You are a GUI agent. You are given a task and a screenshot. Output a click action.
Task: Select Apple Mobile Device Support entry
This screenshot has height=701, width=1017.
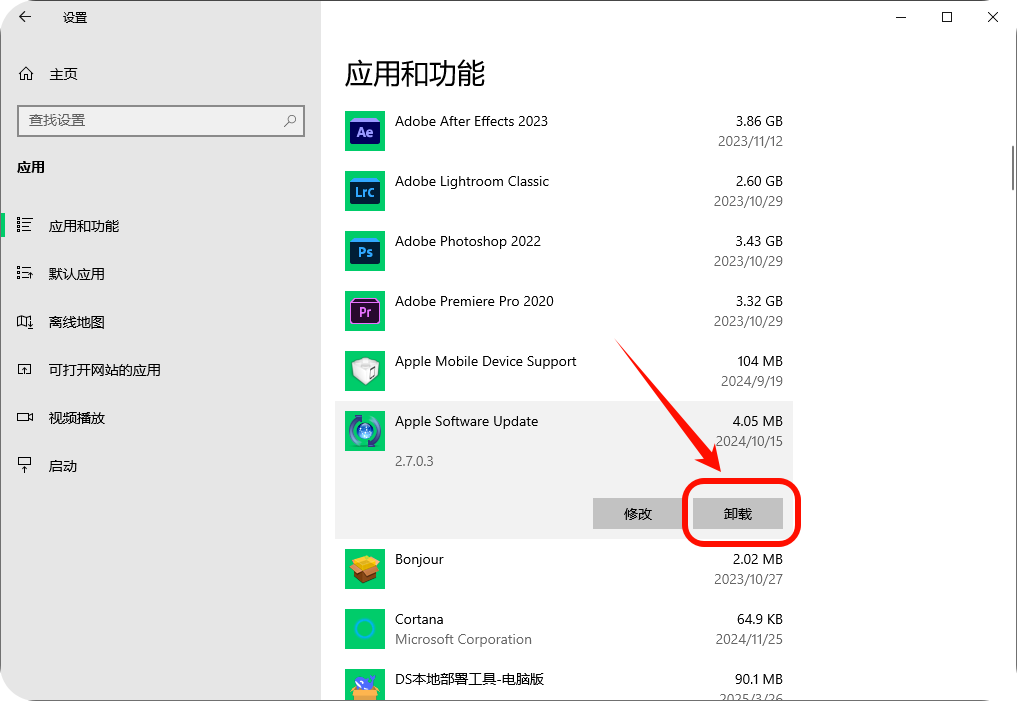564,371
